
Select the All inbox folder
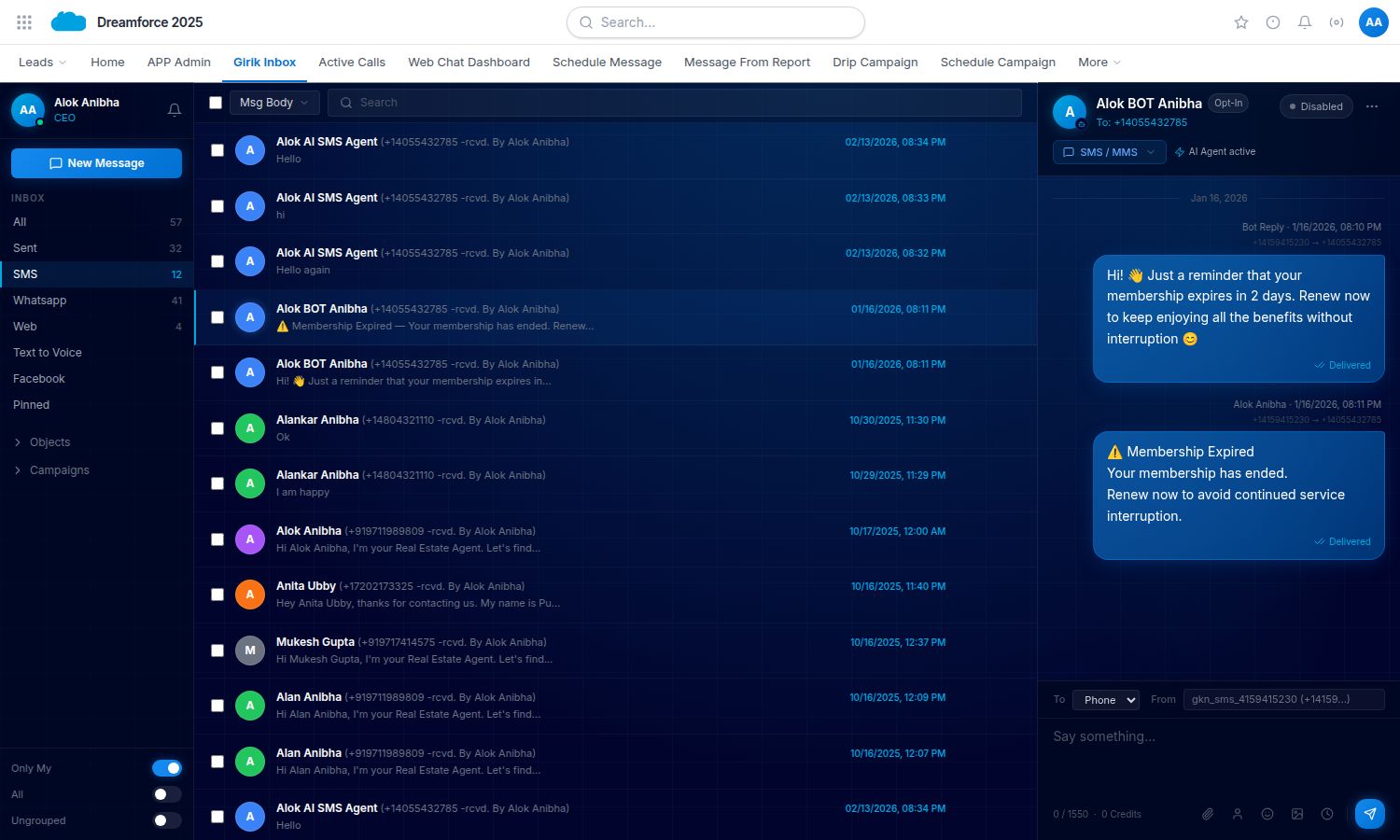point(97,222)
